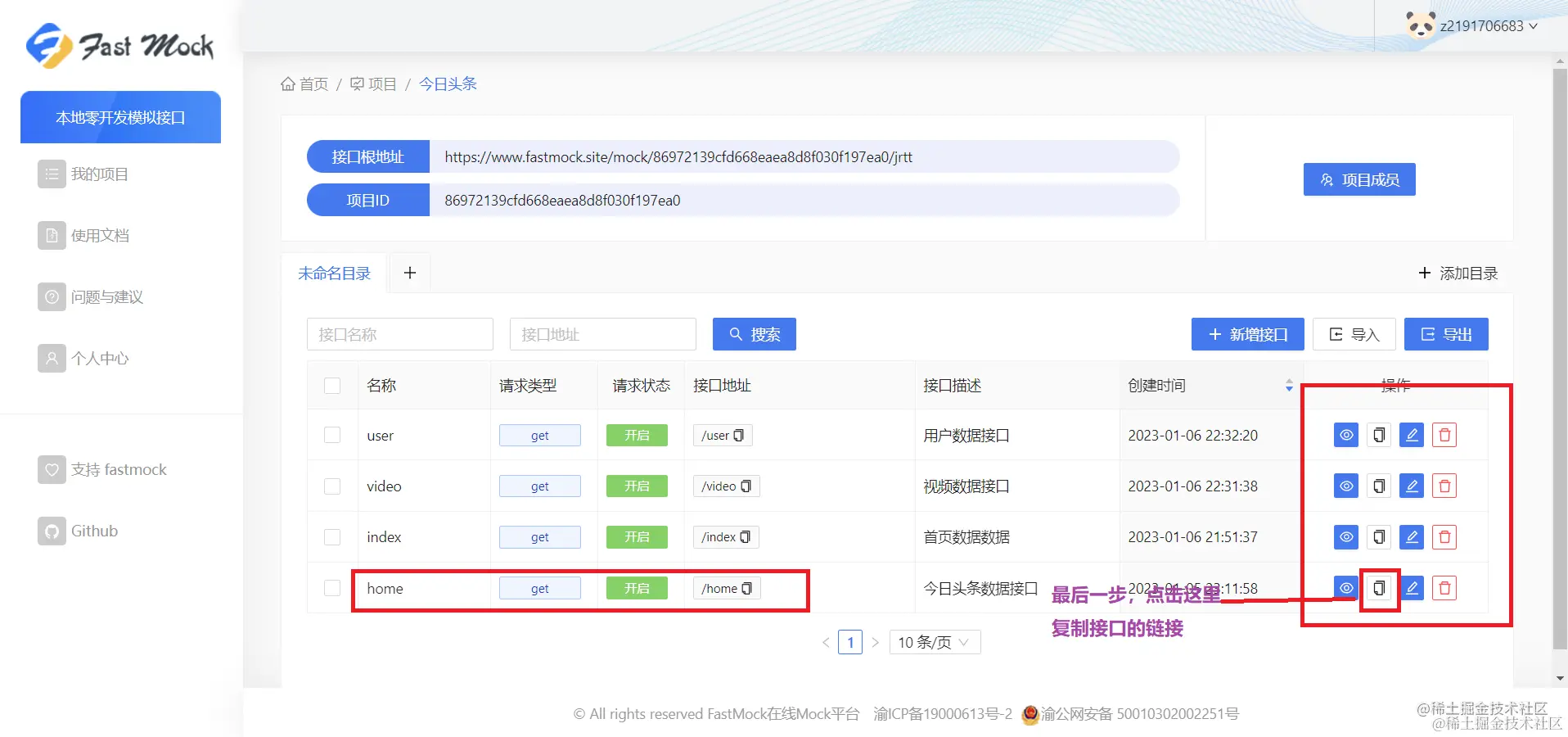
Task: Edit the index interface row
Action: point(1412,536)
